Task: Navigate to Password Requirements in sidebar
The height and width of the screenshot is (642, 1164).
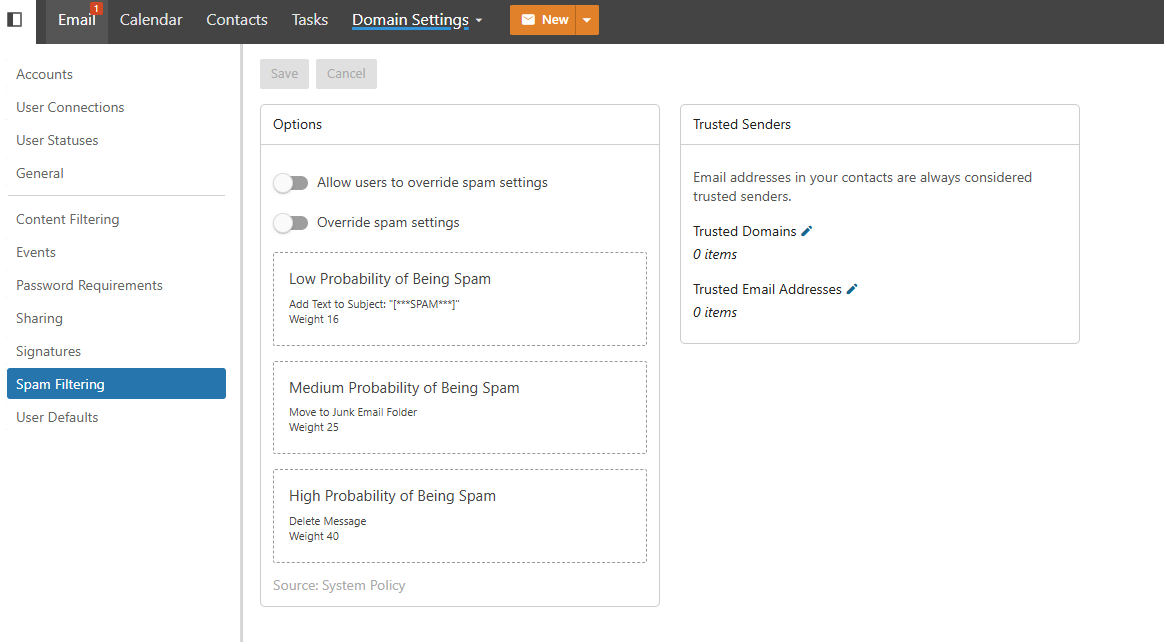Action: point(89,285)
